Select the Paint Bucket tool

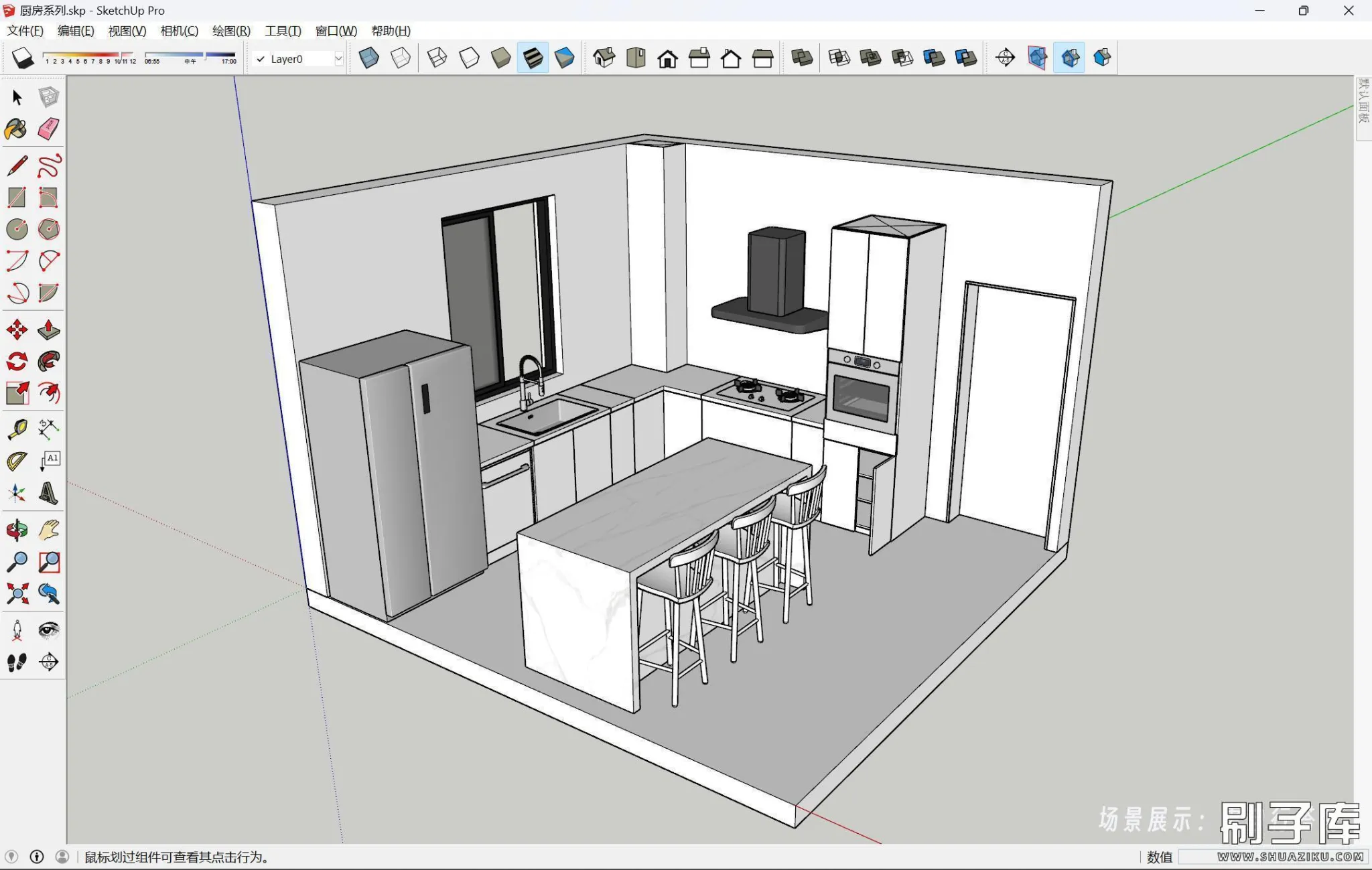click(16, 129)
